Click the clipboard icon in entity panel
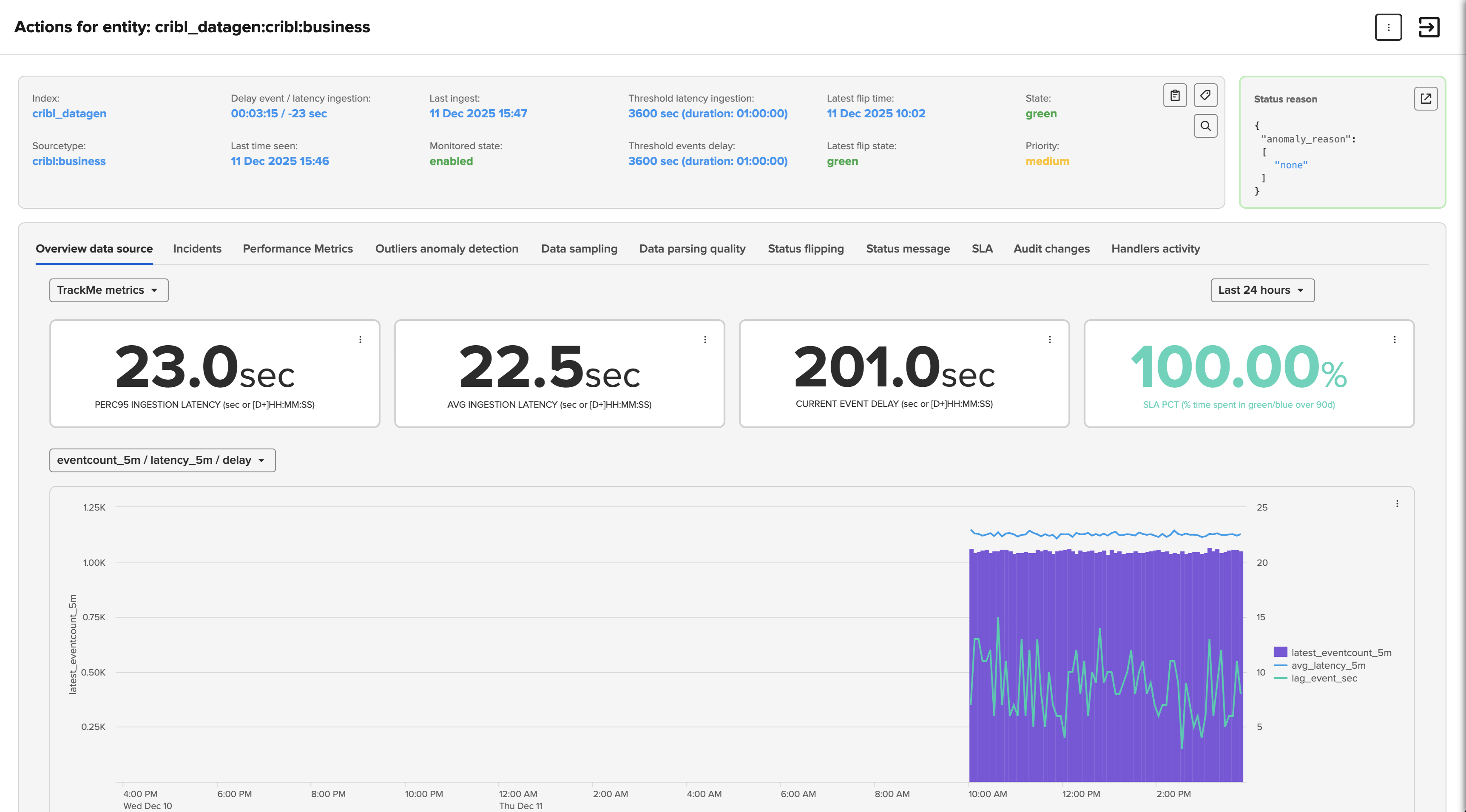This screenshot has height=812, width=1466. click(1175, 95)
